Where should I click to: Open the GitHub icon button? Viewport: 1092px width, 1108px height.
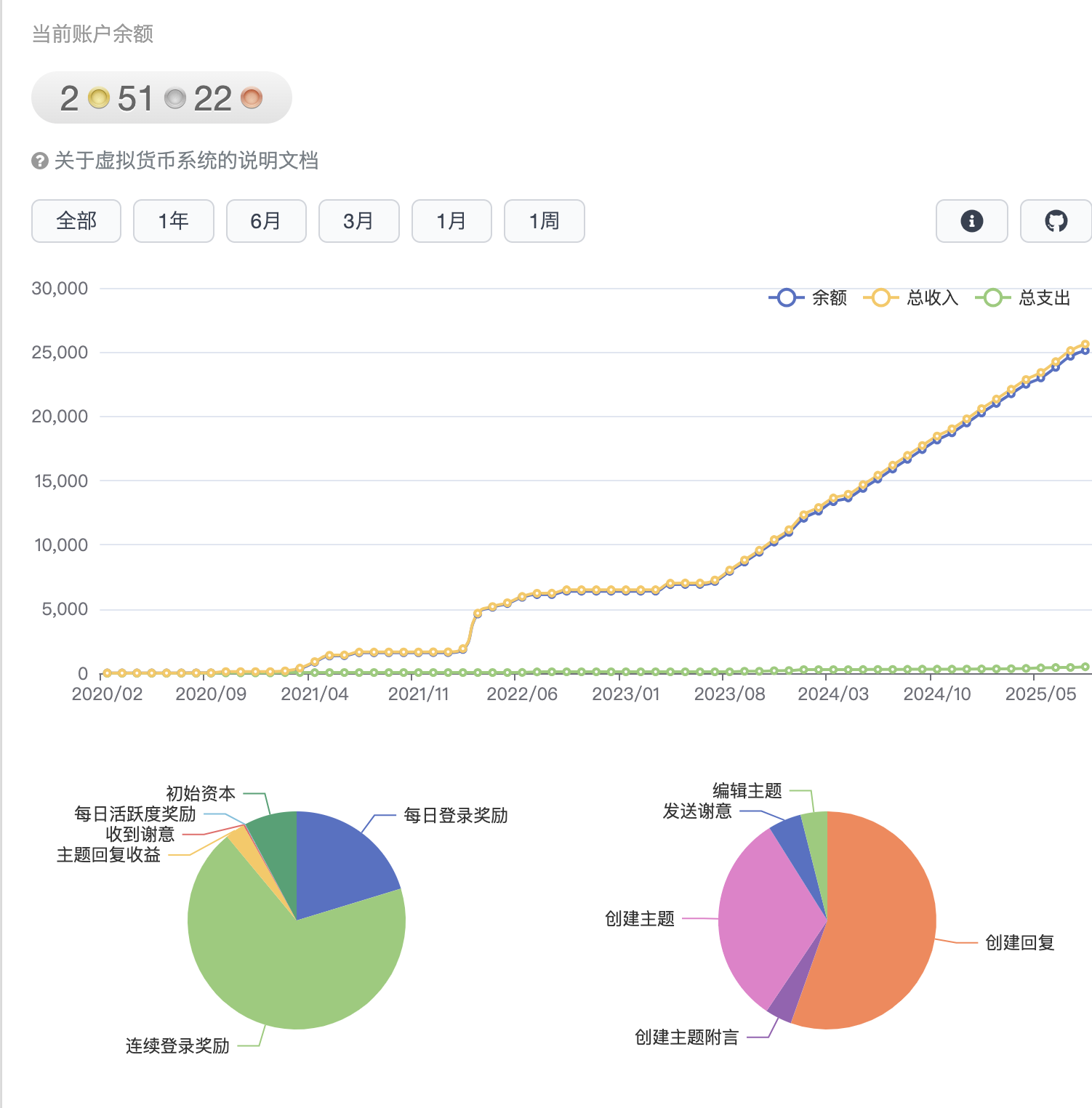click(x=1056, y=221)
